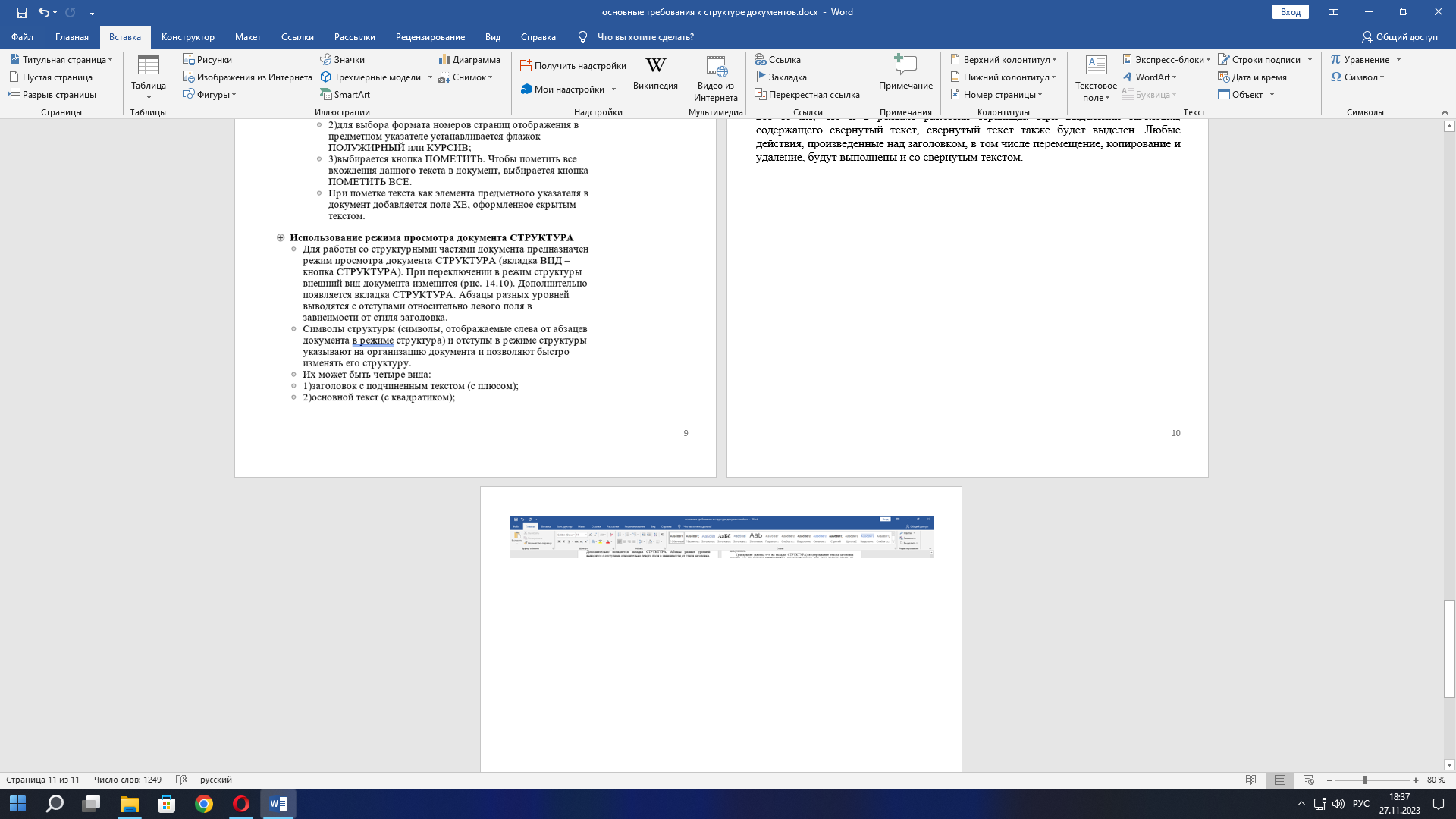Add a blank page with Пустая страница
The width and height of the screenshot is (1456, 819).
point(51,77)
